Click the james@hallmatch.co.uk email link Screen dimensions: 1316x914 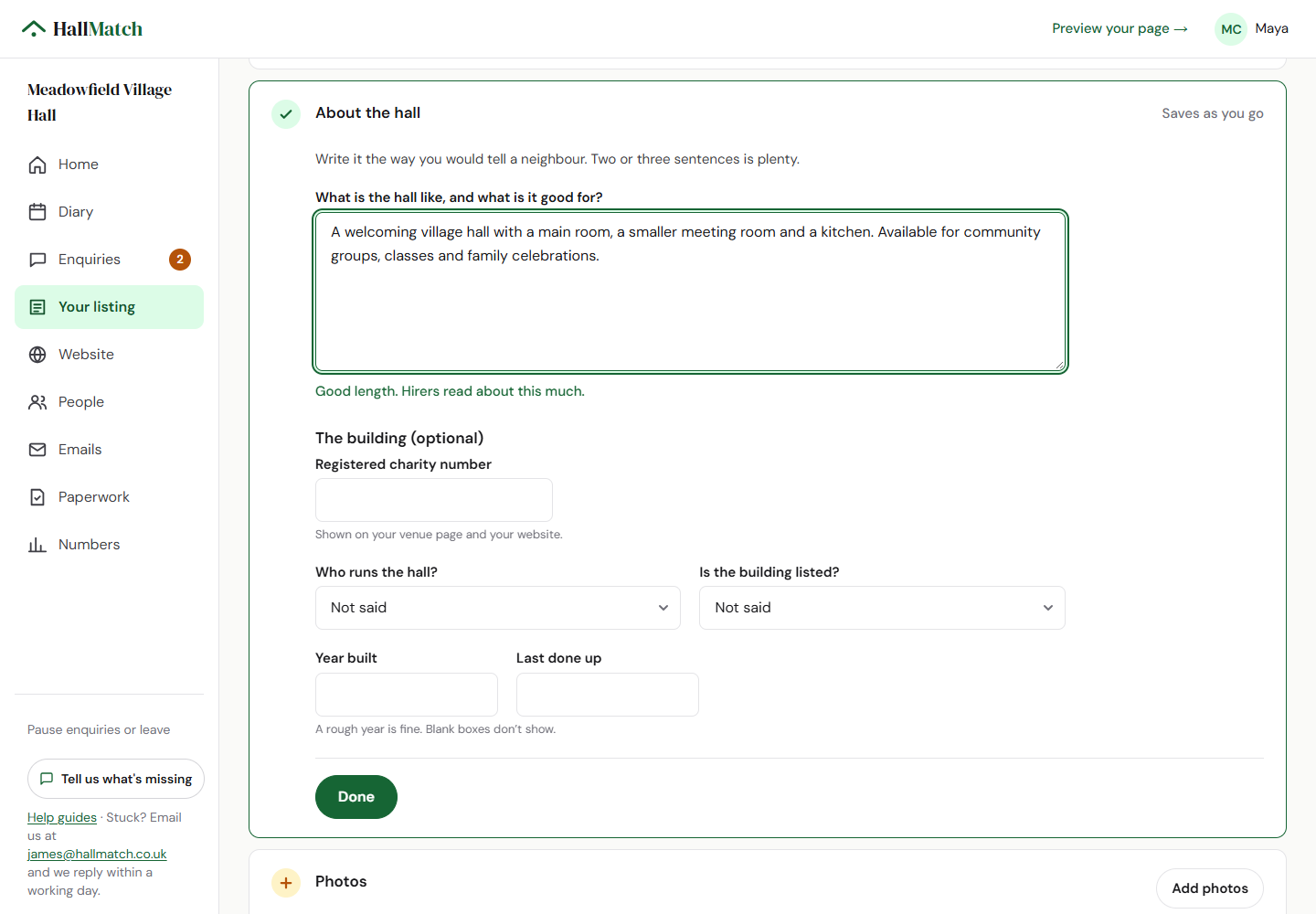97,854
